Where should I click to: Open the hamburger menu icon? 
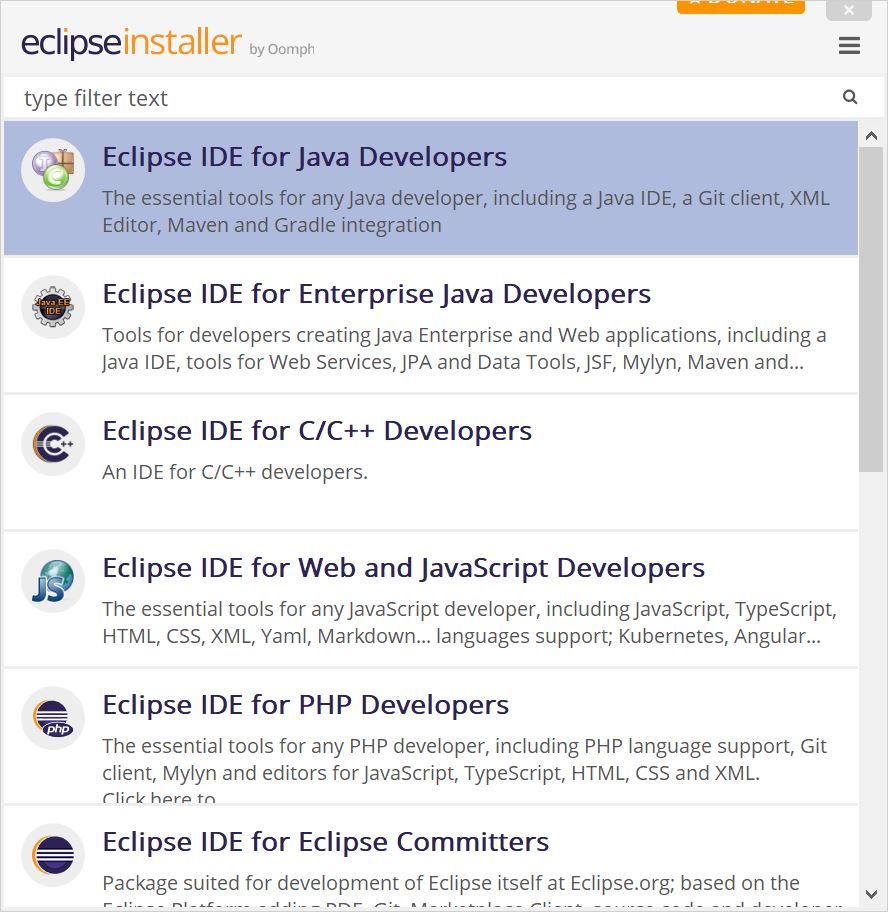[x=849, y=45]
